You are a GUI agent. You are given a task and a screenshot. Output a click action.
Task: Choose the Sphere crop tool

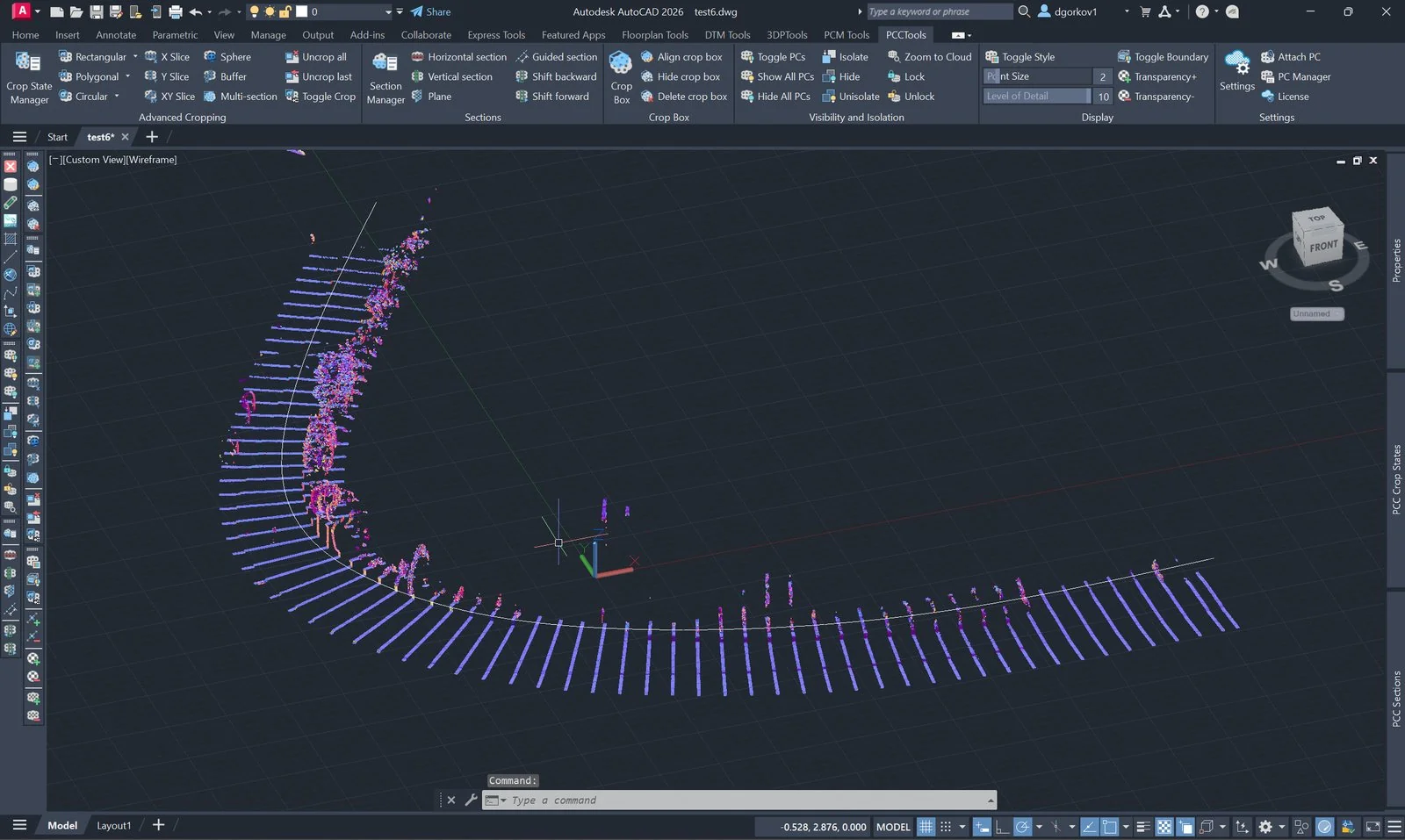227,57
